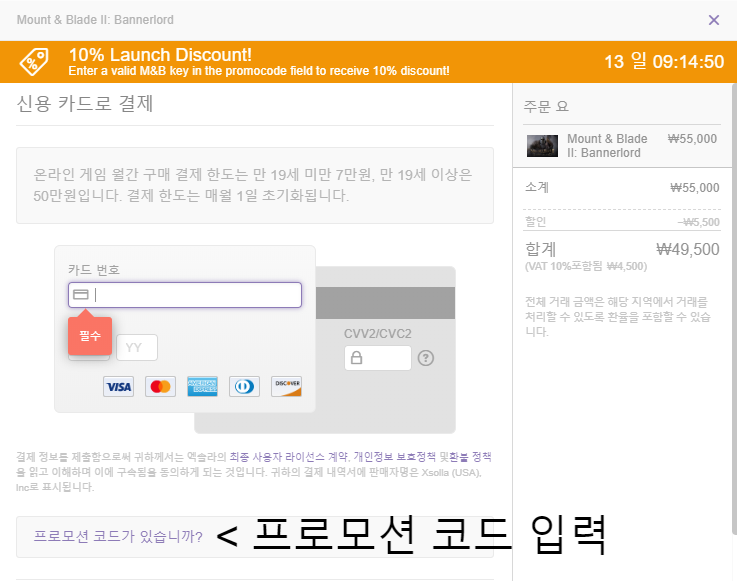Open the 최종 사용자 라이선스 계약 link
Image resolution: width=737 pixels, height=581 pixels.
tap(289, 456)
